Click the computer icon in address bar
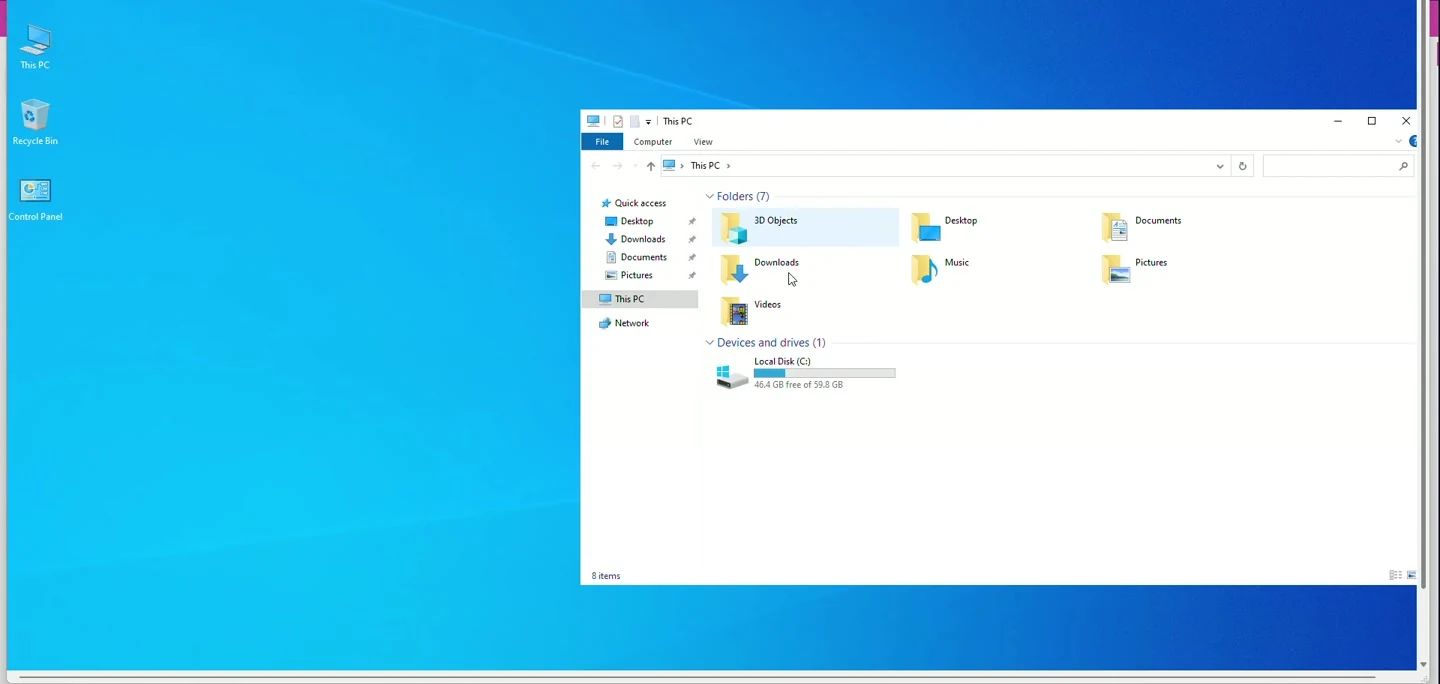This screenshot has height=684, width=1440. 670,165
